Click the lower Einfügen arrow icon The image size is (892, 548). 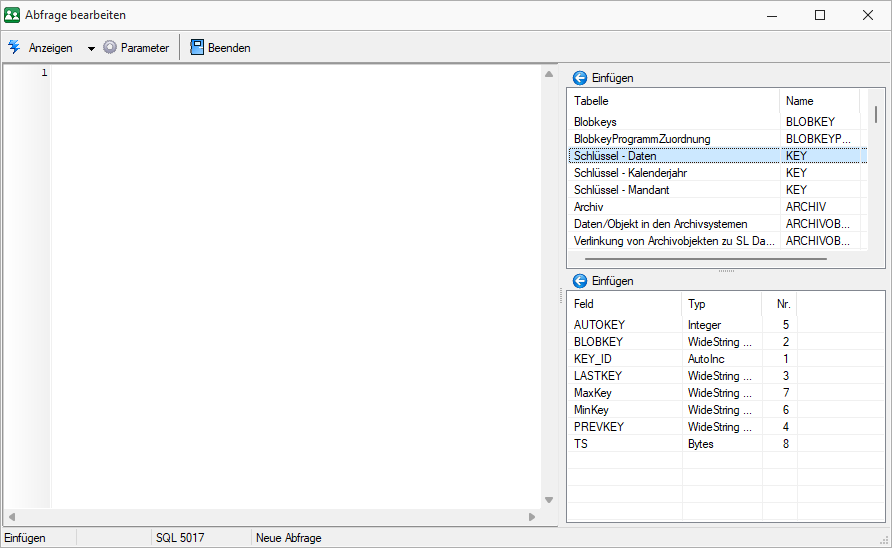(579, 281)
